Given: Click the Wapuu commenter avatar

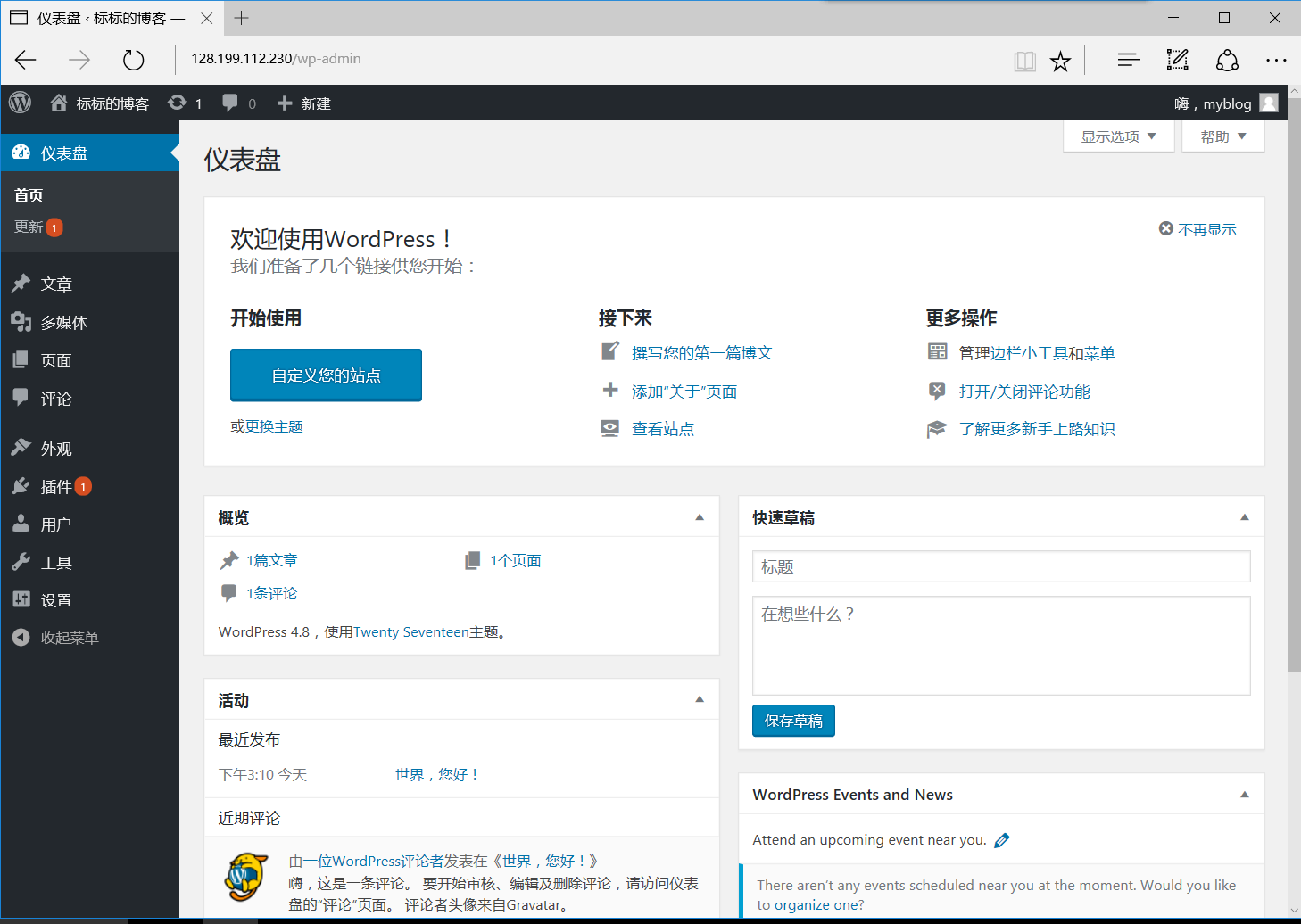Looking at the screenshot, I should [246, 876].
